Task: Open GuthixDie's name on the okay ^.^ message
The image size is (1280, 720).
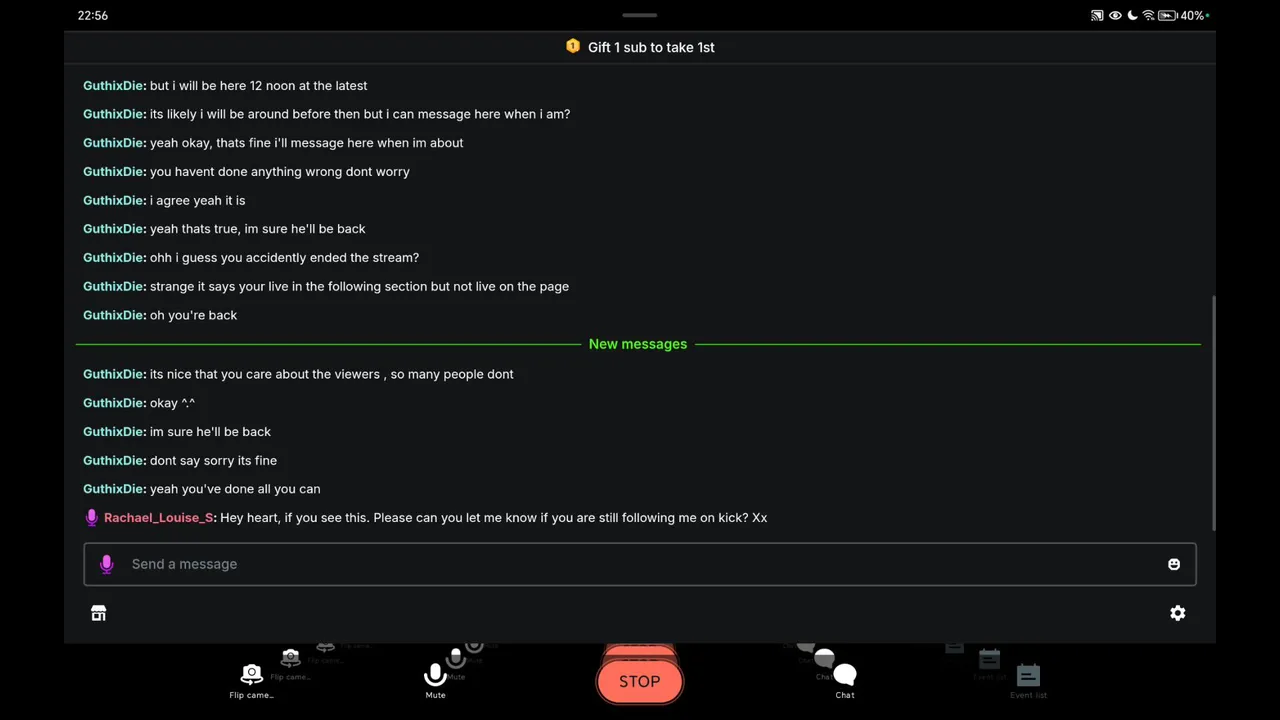Action: [x=115, y=403]
